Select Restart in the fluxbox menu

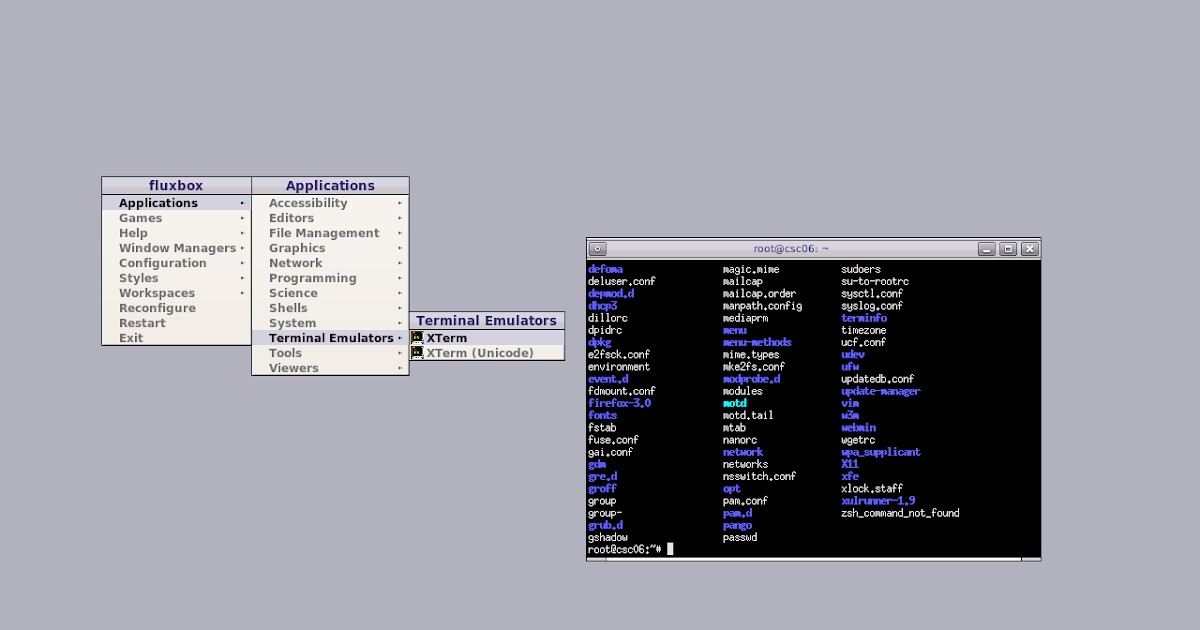tap(176, 323)
